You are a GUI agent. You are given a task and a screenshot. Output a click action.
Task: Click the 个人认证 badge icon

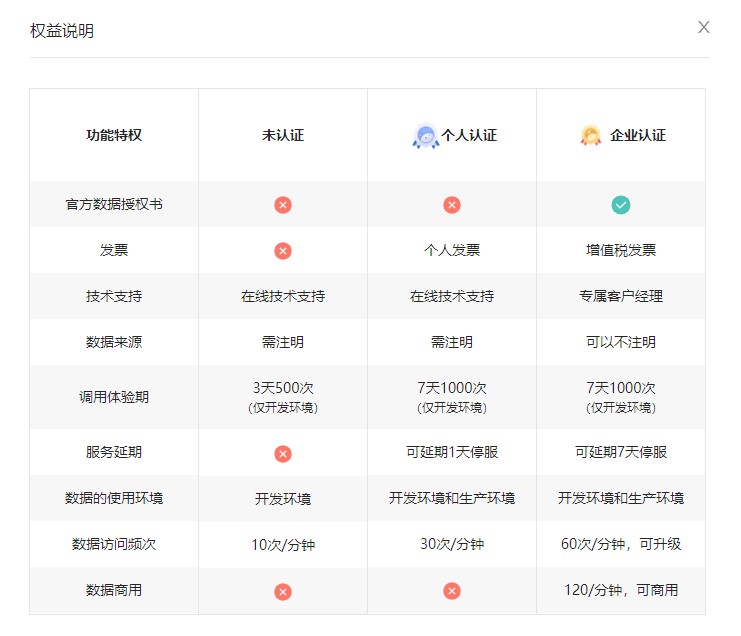pos(425,136)
